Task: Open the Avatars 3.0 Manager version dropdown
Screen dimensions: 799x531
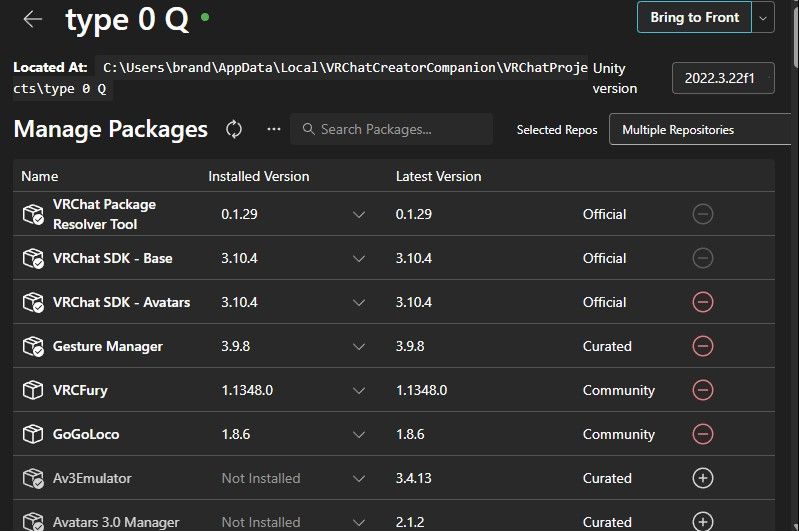Action: tap(359, 522)
